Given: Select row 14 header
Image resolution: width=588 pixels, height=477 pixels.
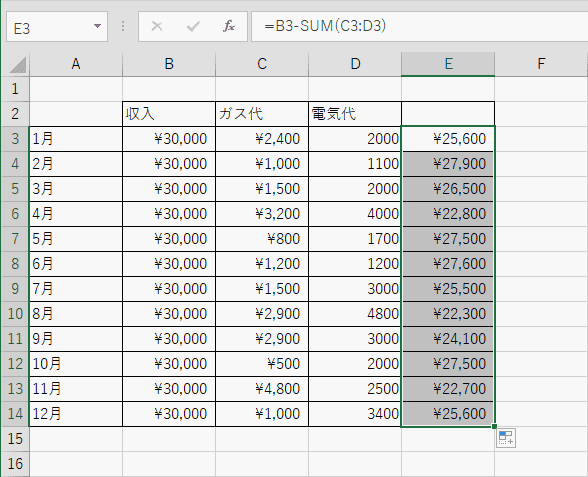Looking at the screenshot, I should click(15, 414).
